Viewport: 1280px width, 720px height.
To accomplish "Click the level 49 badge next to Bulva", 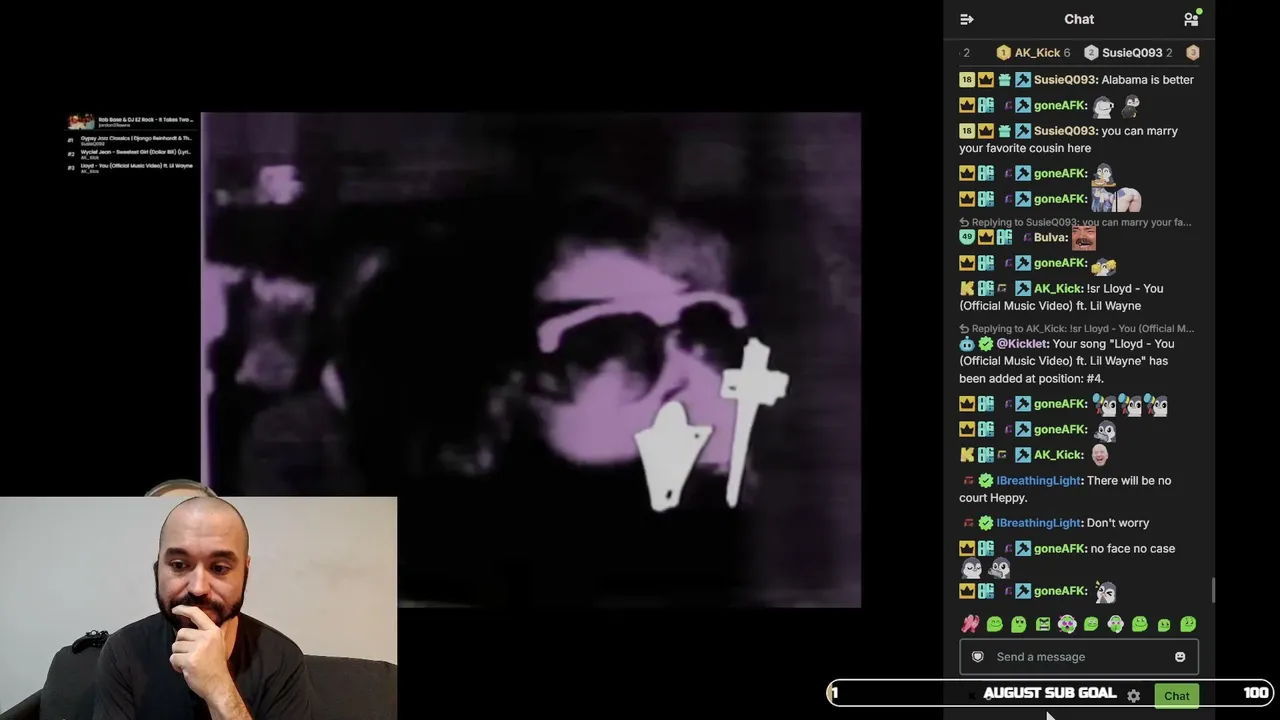I will pyautogui.click(x=966, y=238).
